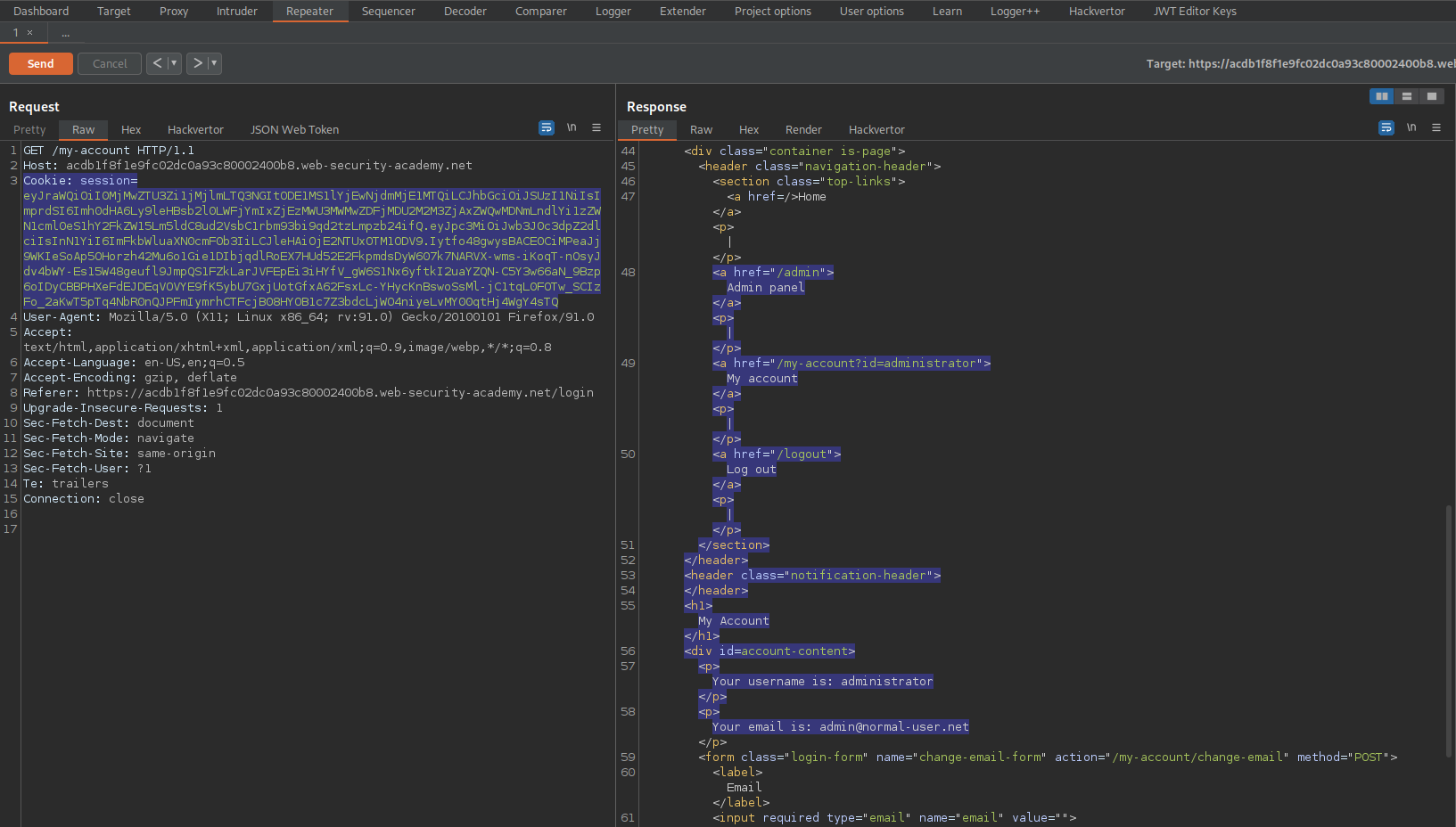This screenshot has height=827, width=1456.
Task: Open the Target tab
Action: click(114, 12)
